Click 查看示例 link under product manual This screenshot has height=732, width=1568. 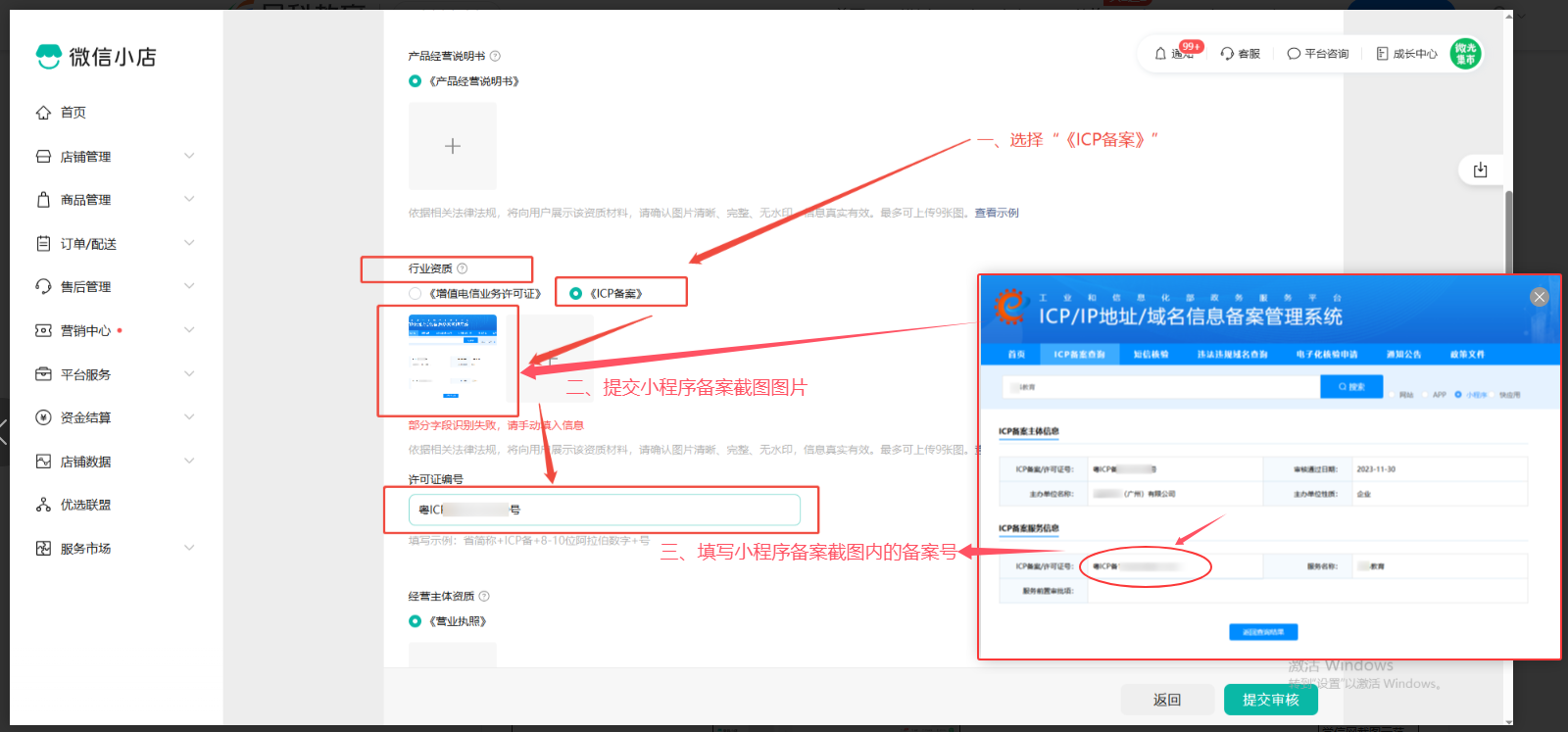[996, 213]
